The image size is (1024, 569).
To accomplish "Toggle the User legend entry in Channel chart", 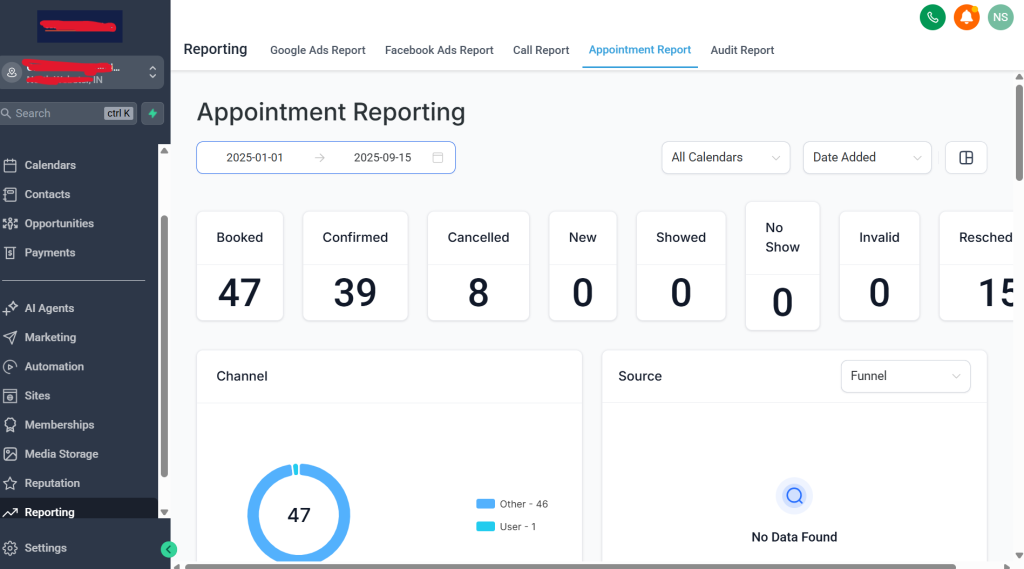I will [x=506, y=526].
